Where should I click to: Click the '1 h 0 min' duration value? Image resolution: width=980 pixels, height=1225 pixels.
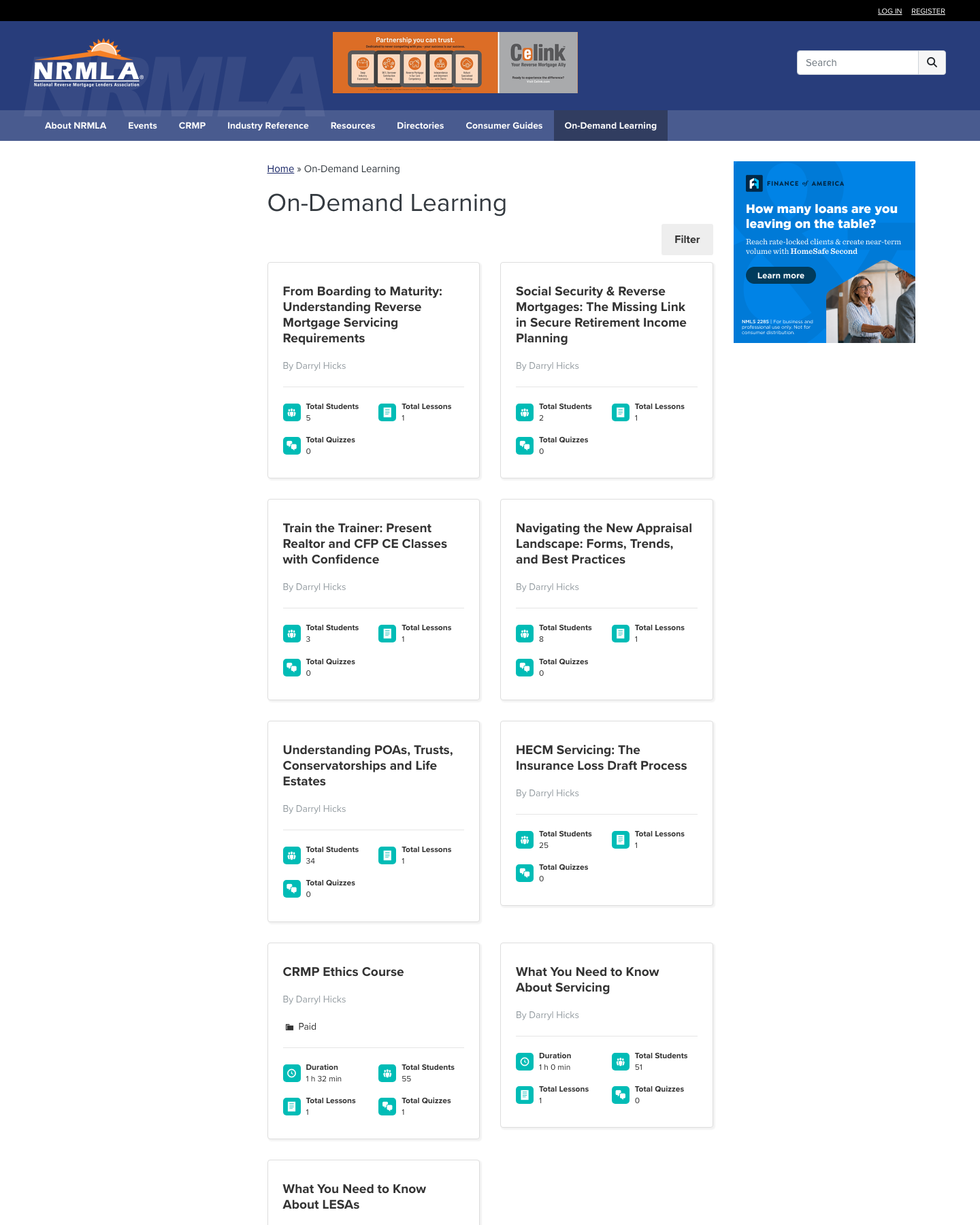[555, 1067]
